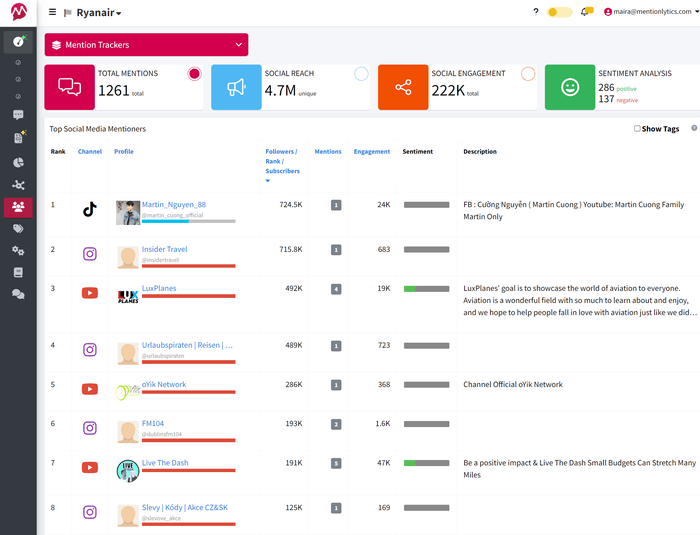This screenshot has height=535, width=700.
Task: Open the network graph sidebar icon
Action: (18, 184)
